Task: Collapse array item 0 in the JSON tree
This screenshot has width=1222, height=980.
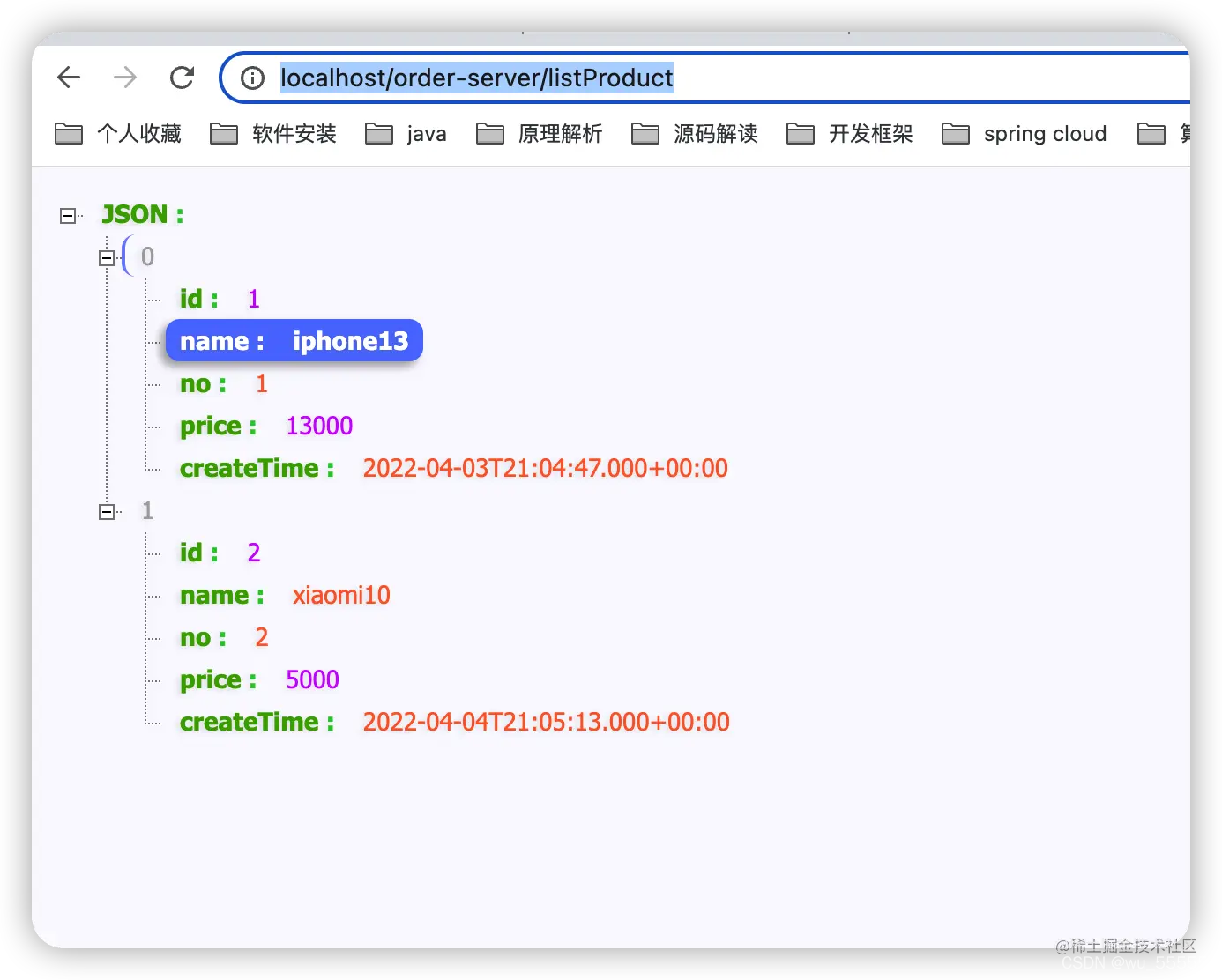Action: (x=107, y=258)
